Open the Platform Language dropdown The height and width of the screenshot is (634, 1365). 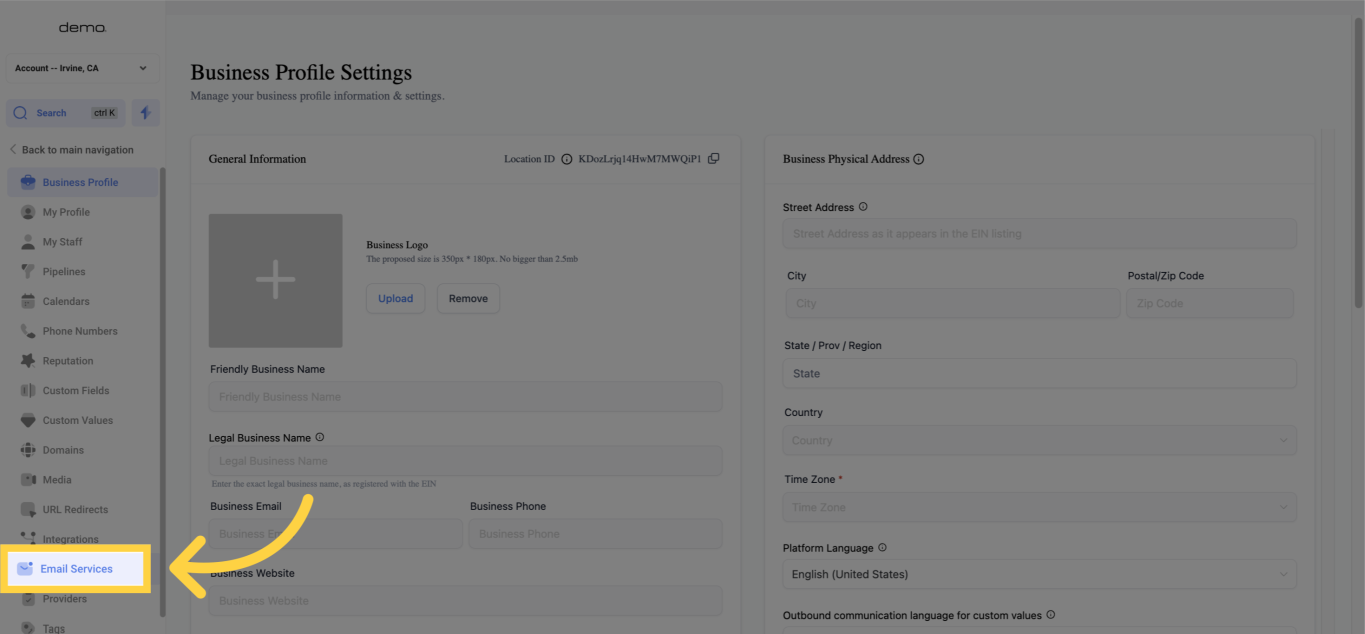[1040, 574]
